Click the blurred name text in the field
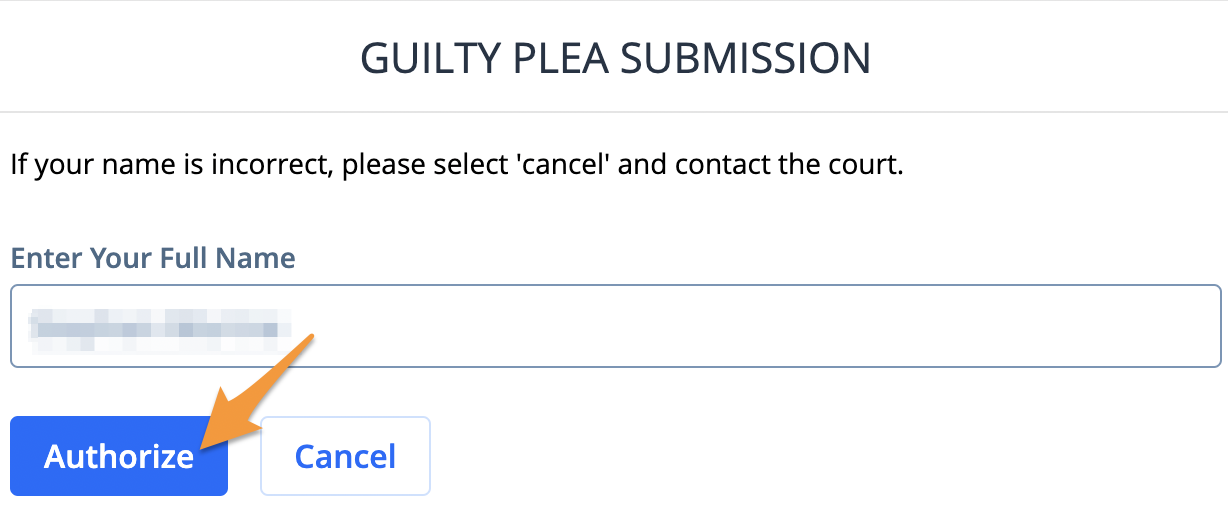This screenshot has width=1228, height=510. (161, 327)
